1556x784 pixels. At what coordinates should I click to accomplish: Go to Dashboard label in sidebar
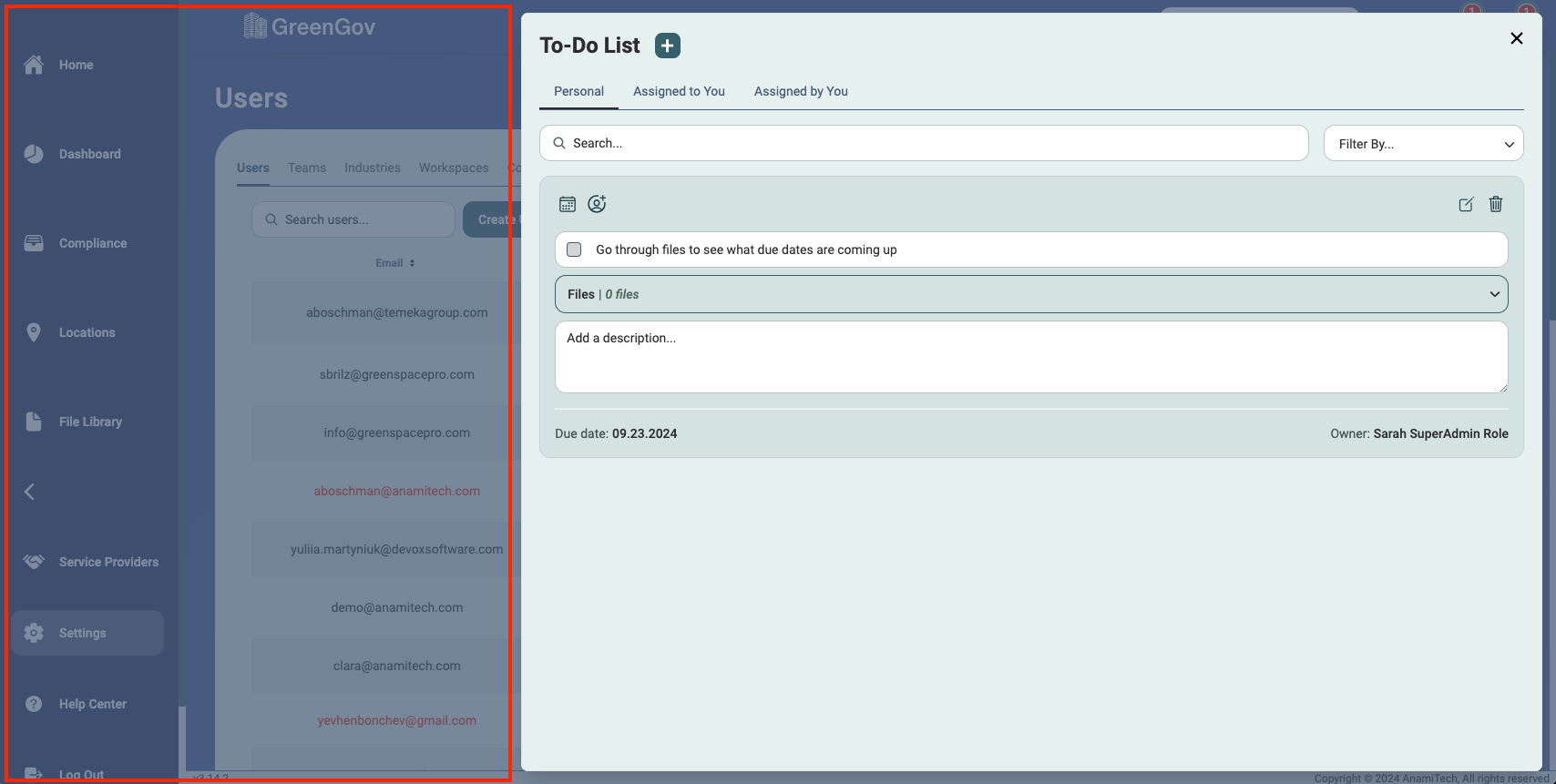90,154
